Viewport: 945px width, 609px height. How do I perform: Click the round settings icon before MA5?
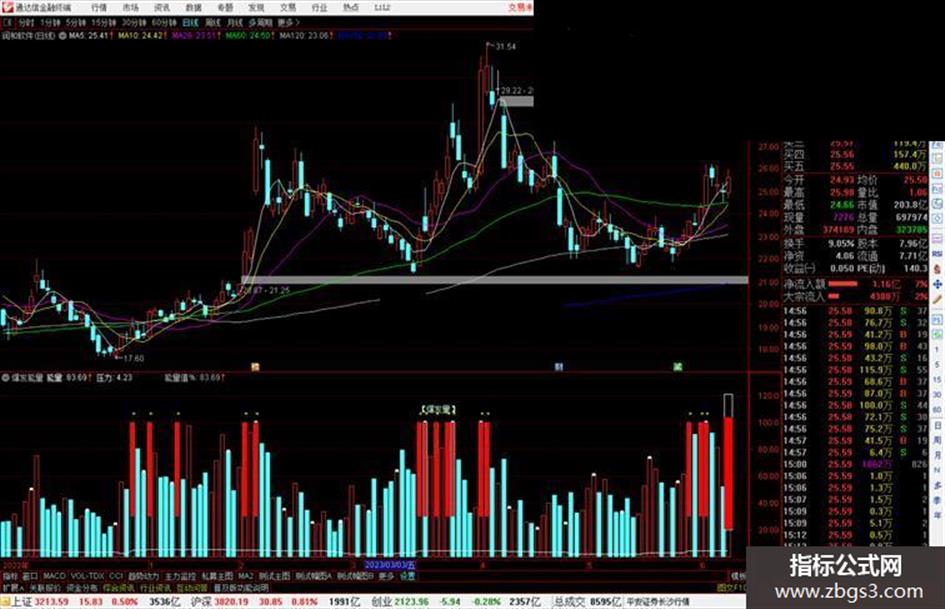(x=62, y=36)
